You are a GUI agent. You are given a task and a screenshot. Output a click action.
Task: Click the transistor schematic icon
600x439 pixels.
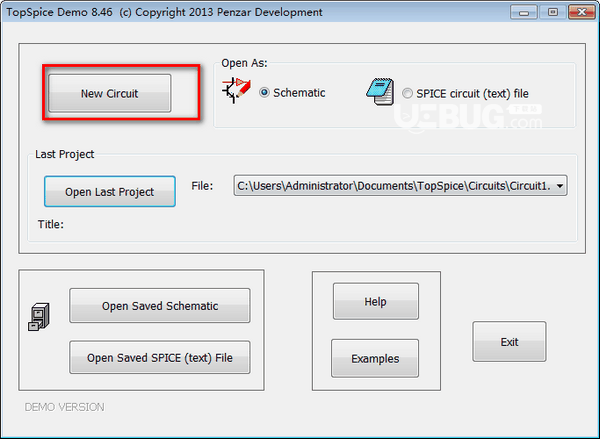(x=236, y=90)
